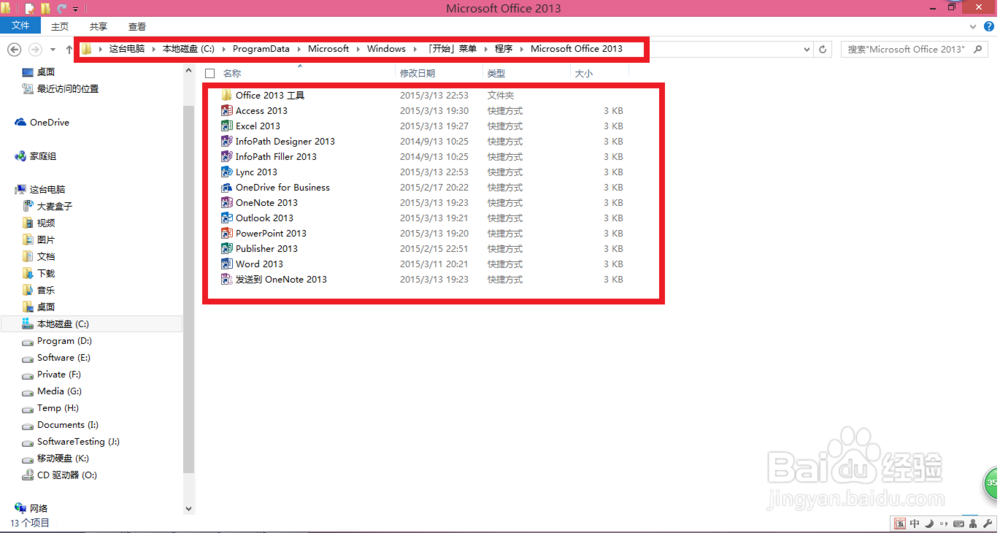Click the 网络 icon in sidebar
Image resolution: width=1000 pixels, height=533 pixels.
coord(20,508)
